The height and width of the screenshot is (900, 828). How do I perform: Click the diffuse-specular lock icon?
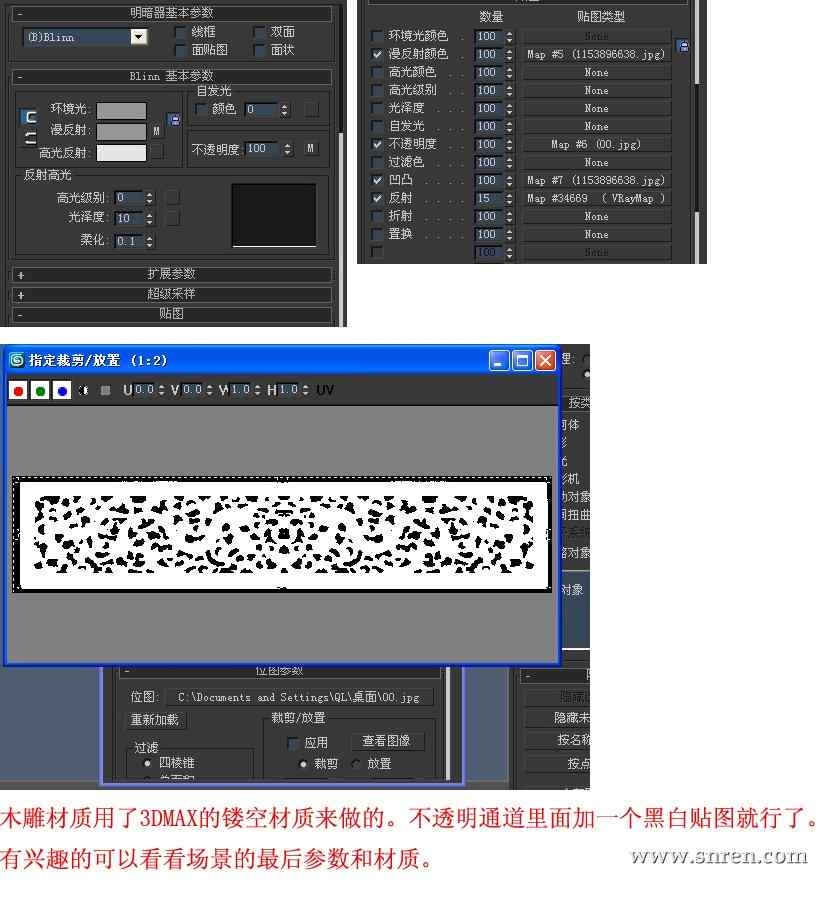(29, 138)
